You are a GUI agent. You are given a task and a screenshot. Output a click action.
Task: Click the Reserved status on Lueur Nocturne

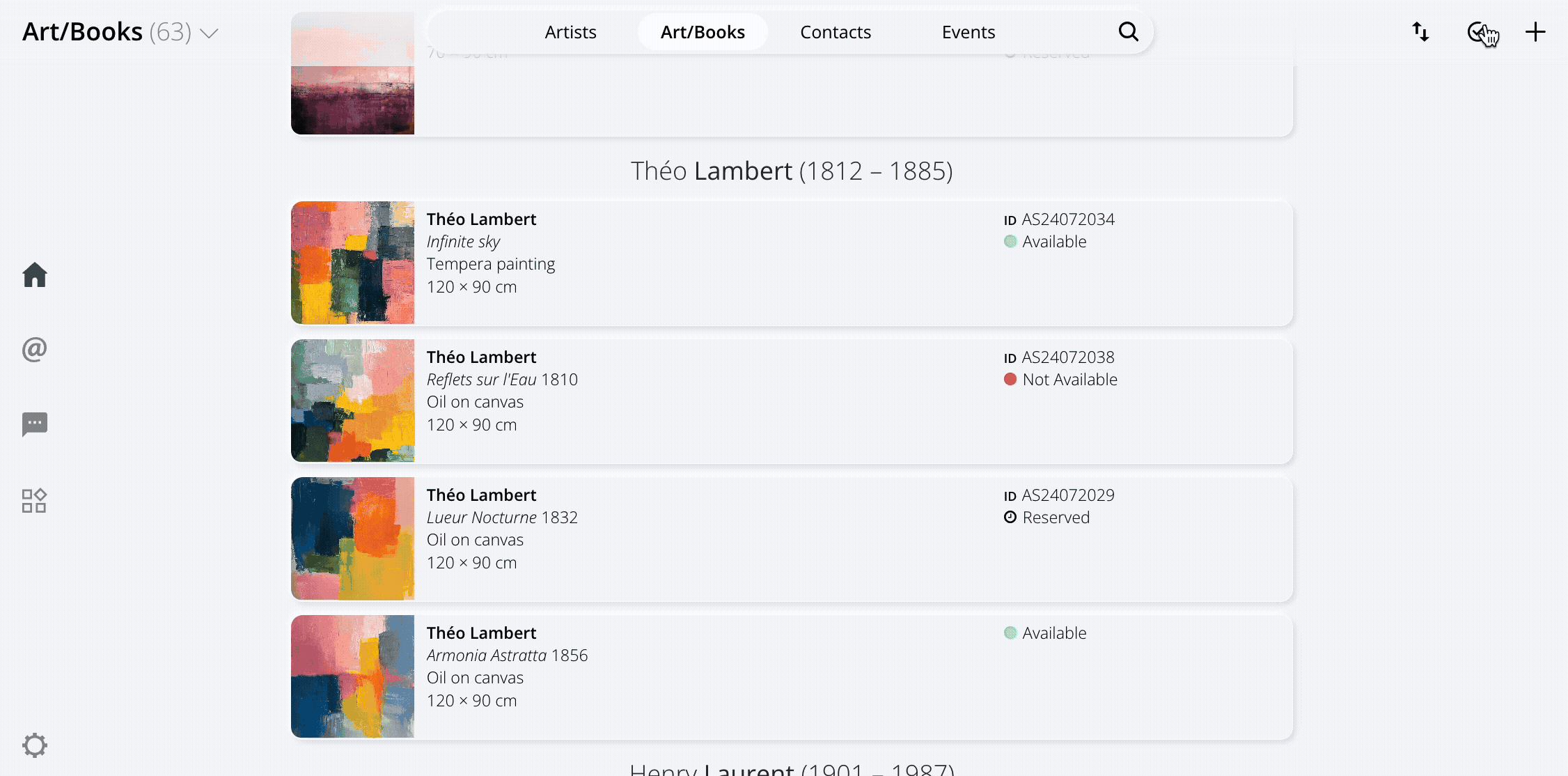pos(1056,518)
